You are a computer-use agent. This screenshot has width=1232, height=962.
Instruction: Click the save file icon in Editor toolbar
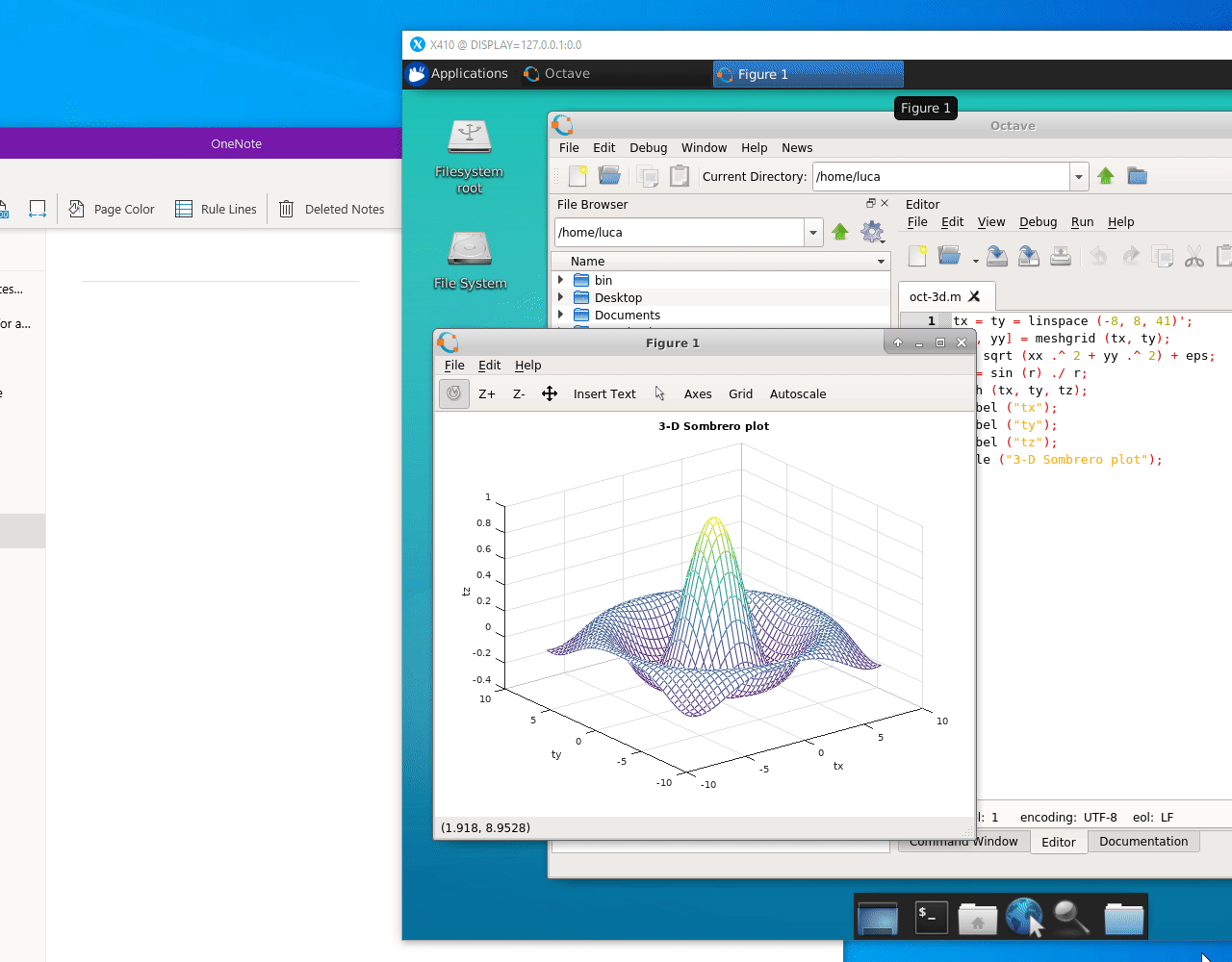point(997,256)
